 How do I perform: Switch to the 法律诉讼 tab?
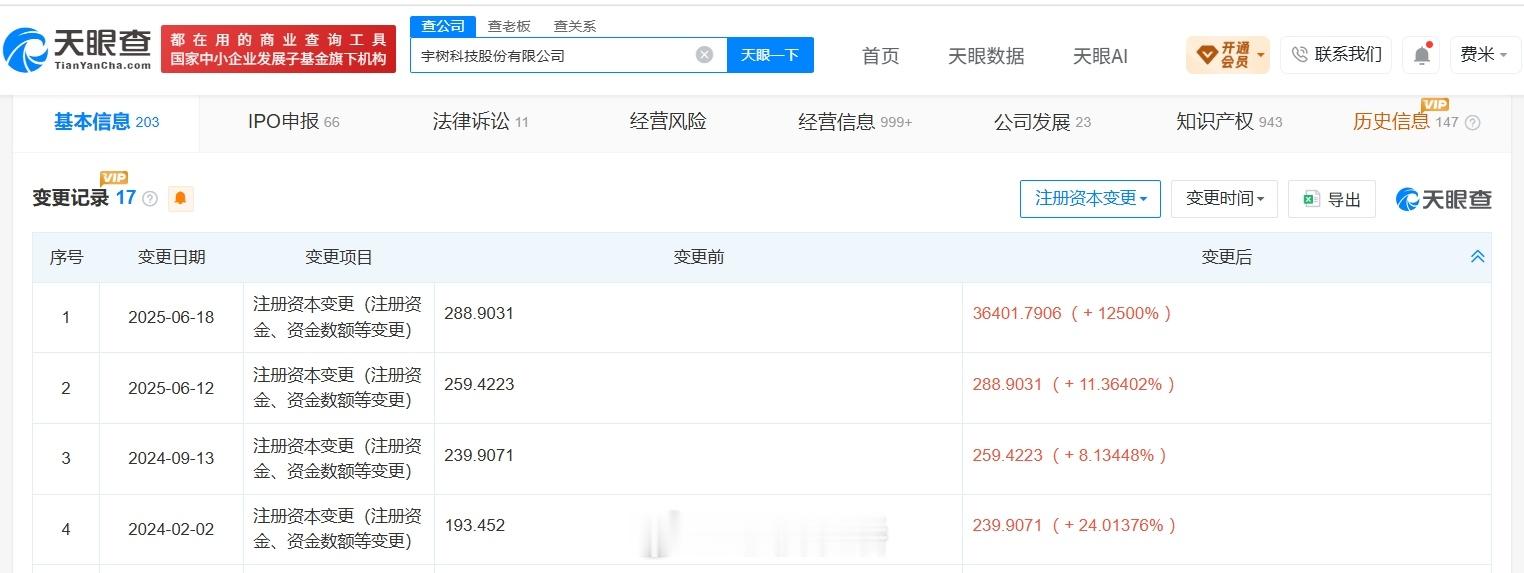[x=480, y=122]
